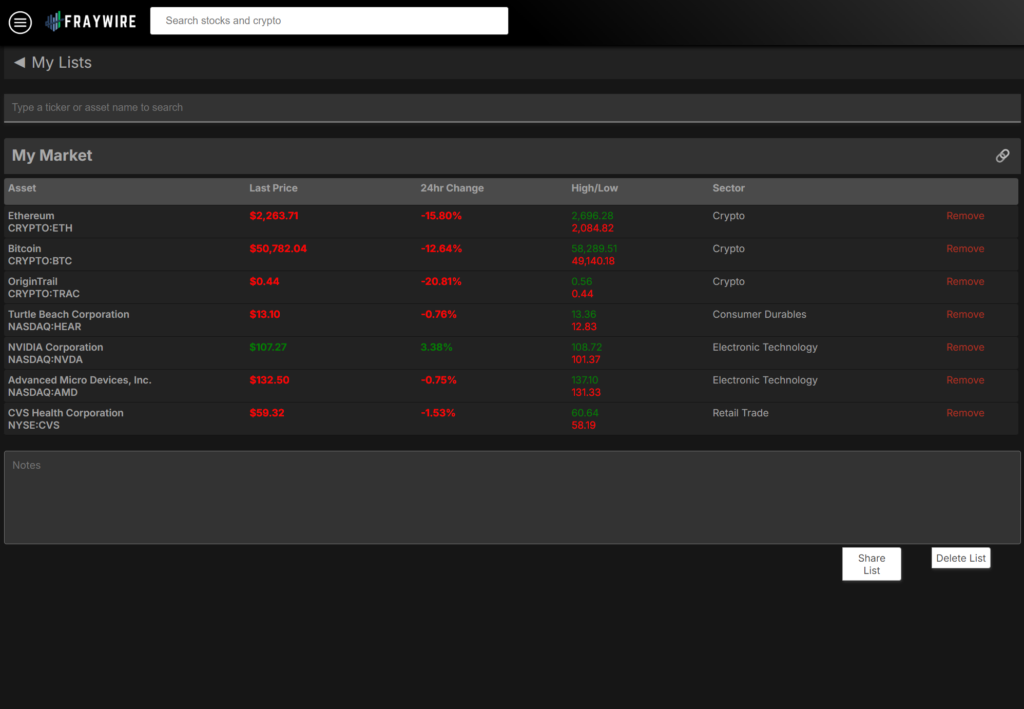Remove Bitcoin from the list
Screen dimensions: 1024x709
click(965, 249)
